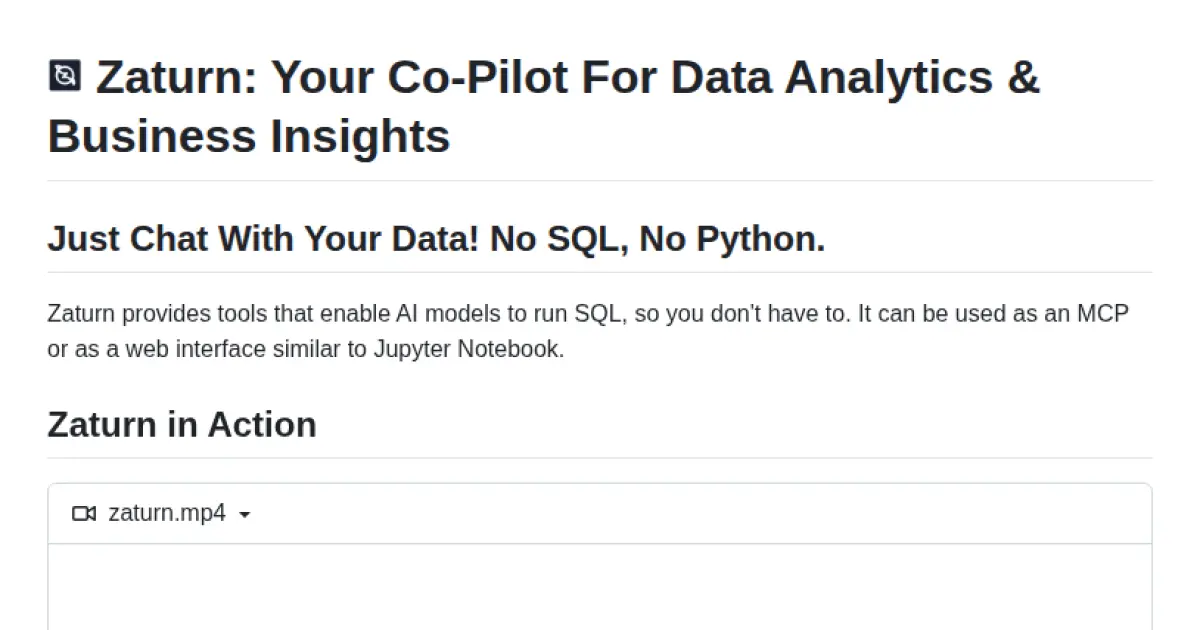Viewport: 1200px width, 630px height.
Task: Click the 'Business Insights' line of the title
Action: point(248,135)
